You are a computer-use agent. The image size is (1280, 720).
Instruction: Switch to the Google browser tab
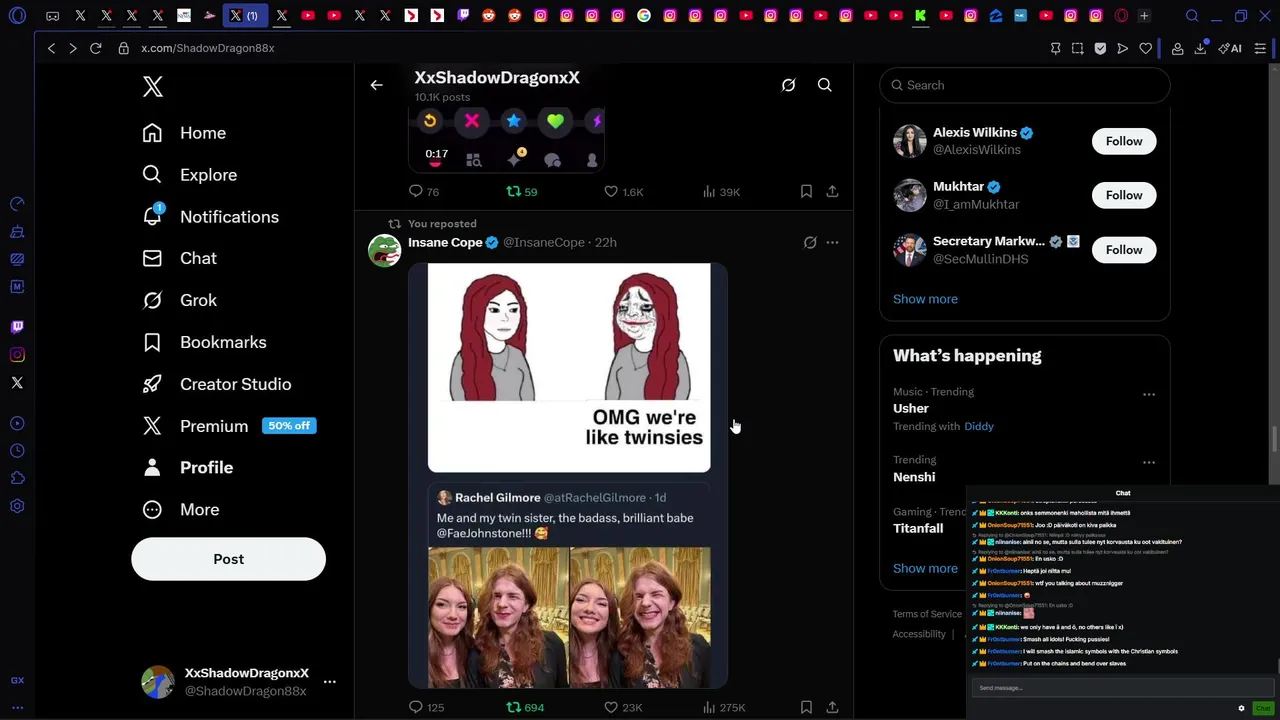tap(643, 16)
